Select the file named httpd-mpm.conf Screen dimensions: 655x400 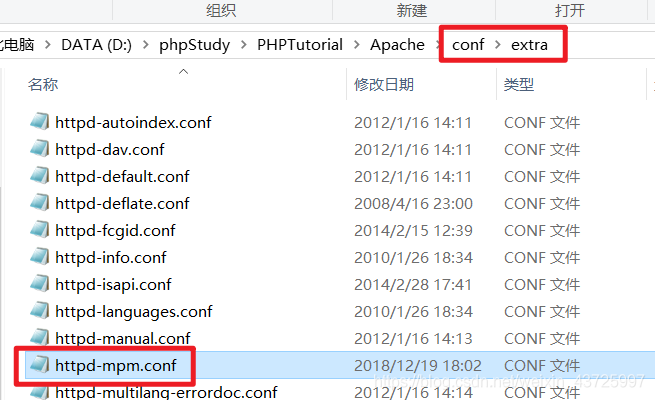click(x=116, y=365)
